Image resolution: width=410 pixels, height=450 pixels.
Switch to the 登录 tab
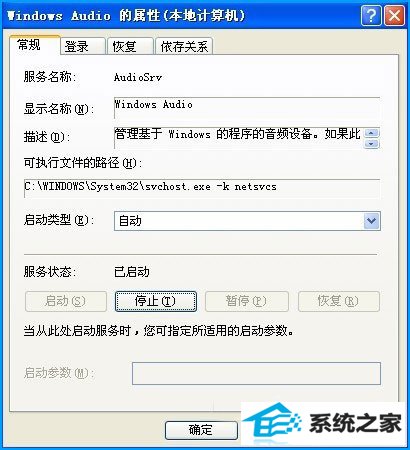tap(83, 46)
